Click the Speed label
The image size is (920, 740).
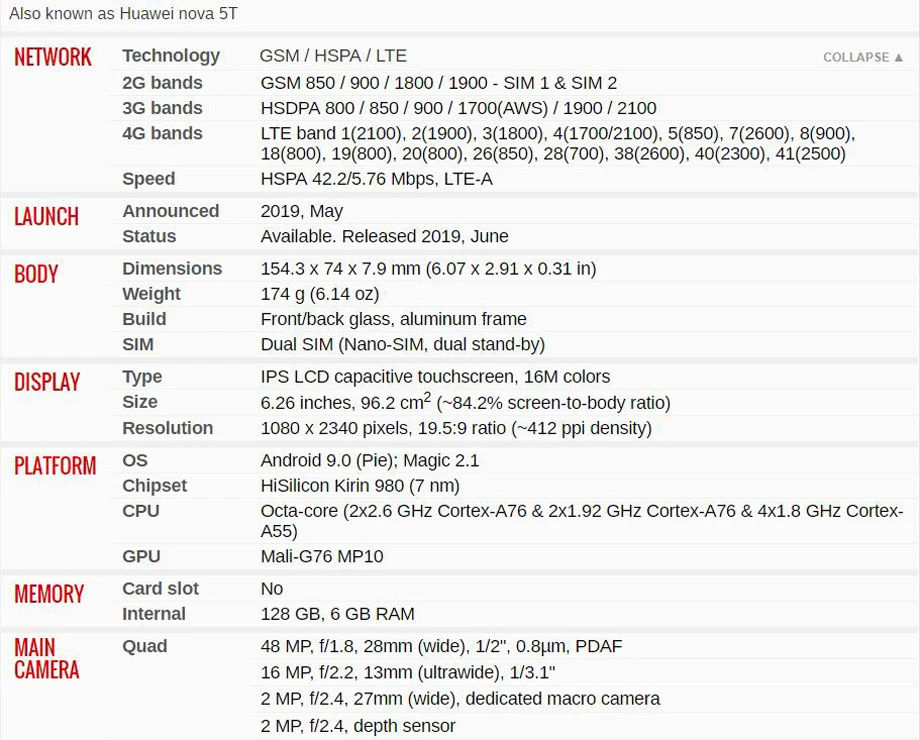(x=148, y=178)
